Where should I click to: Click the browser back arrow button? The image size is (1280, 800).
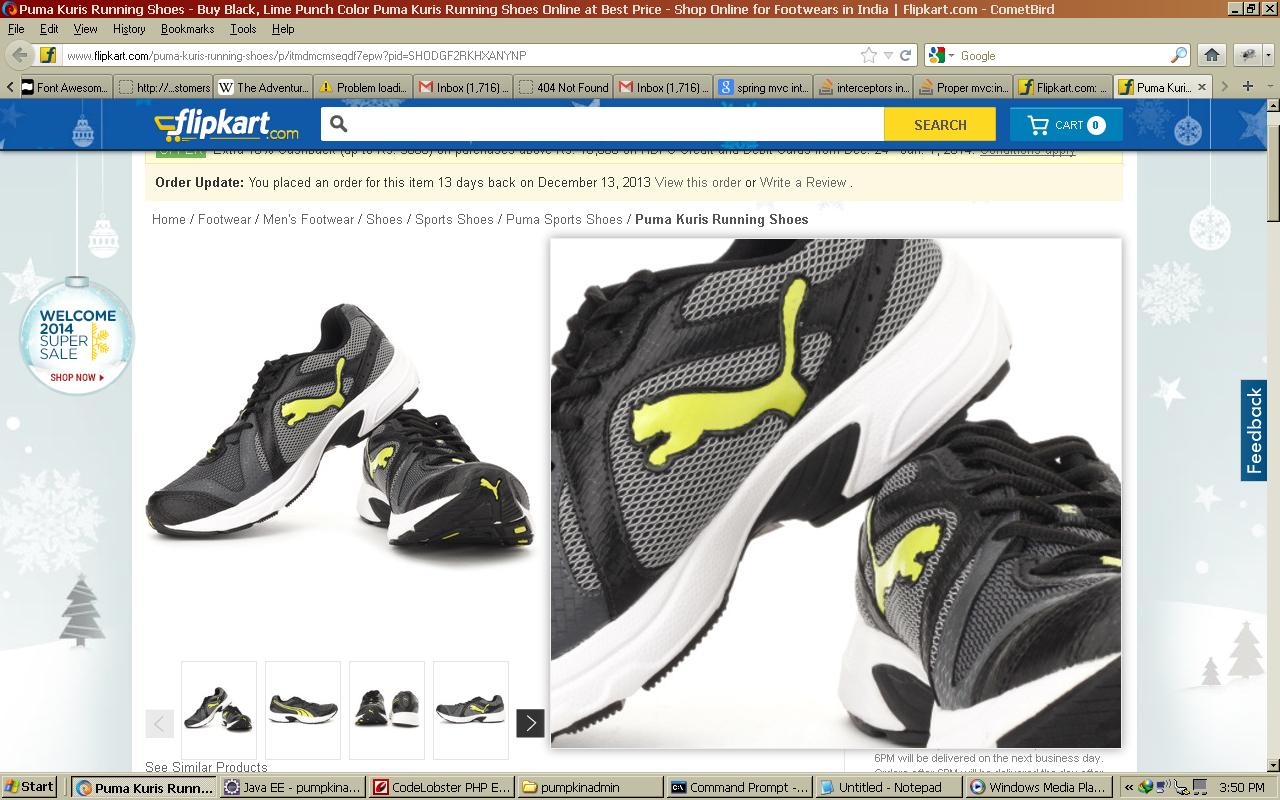(19, 56)
